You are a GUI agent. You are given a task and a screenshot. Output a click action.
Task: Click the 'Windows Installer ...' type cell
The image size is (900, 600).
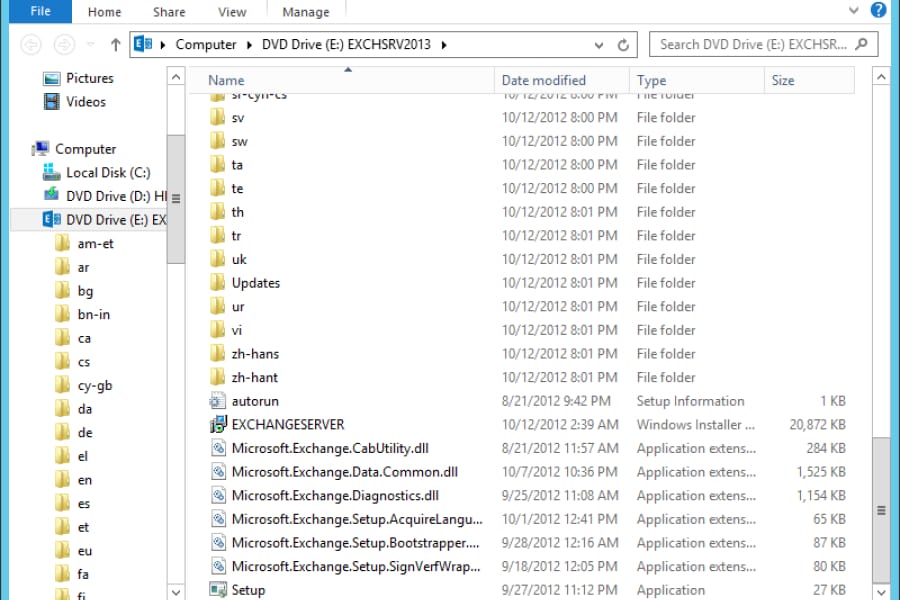pos(696,424)
